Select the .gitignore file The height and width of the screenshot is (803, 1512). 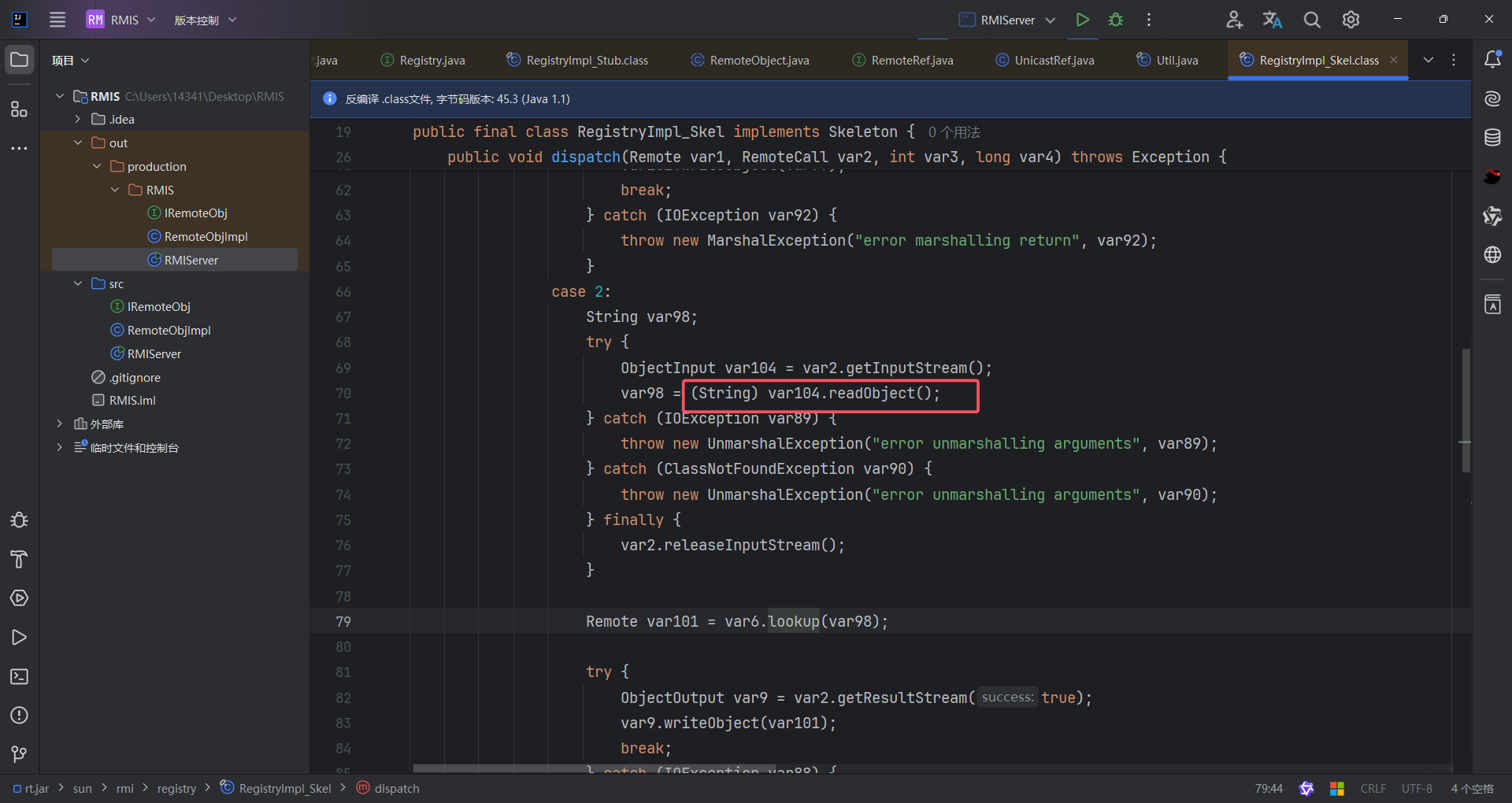pyautogui.click(x=126, y=377)
